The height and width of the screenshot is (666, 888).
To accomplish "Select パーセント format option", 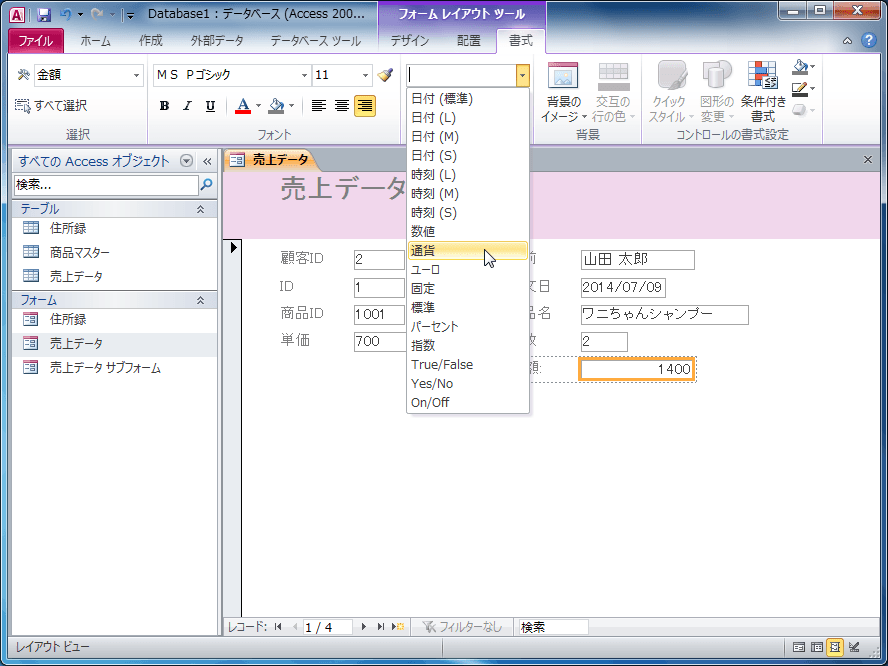I will pos(468,326).
